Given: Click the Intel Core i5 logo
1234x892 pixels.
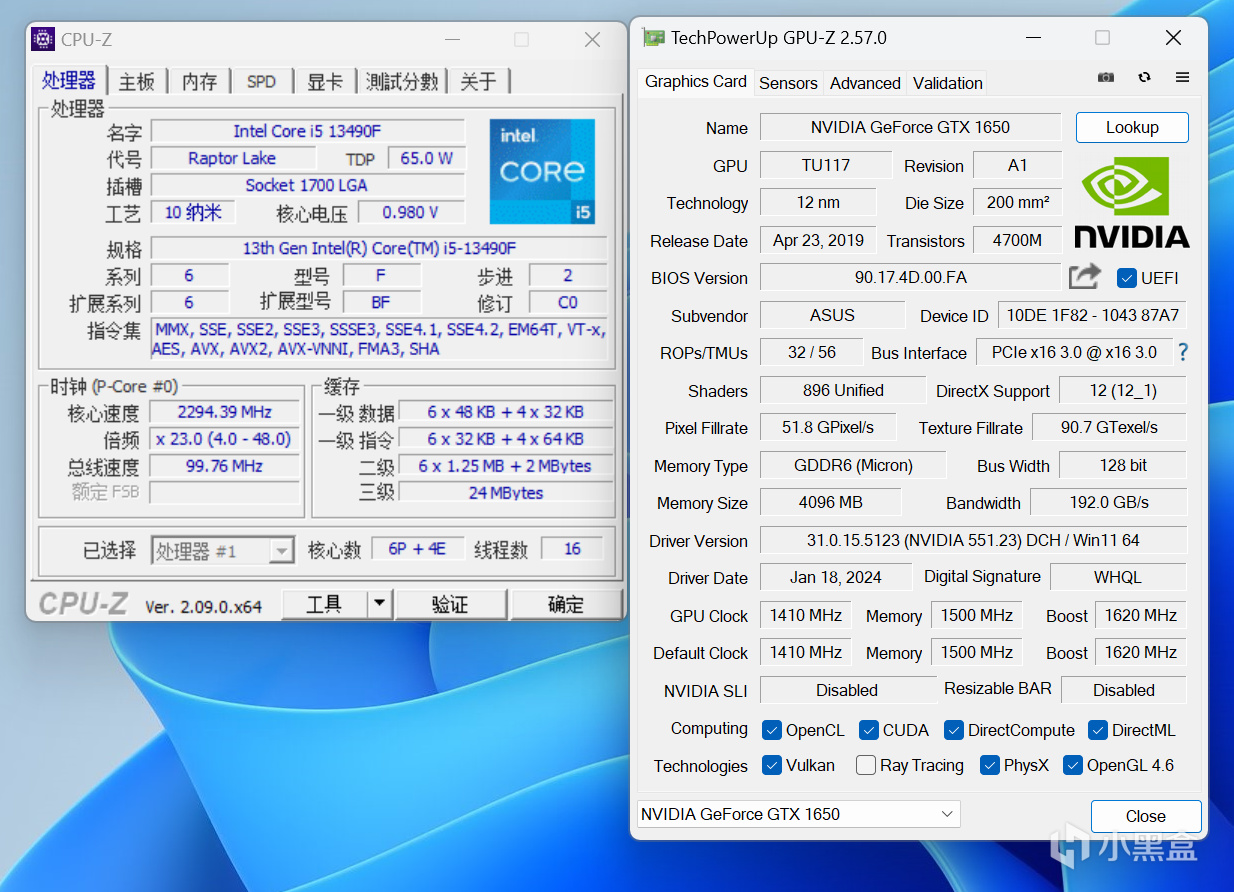Looking at the screenshot, I should coord(542,172).
